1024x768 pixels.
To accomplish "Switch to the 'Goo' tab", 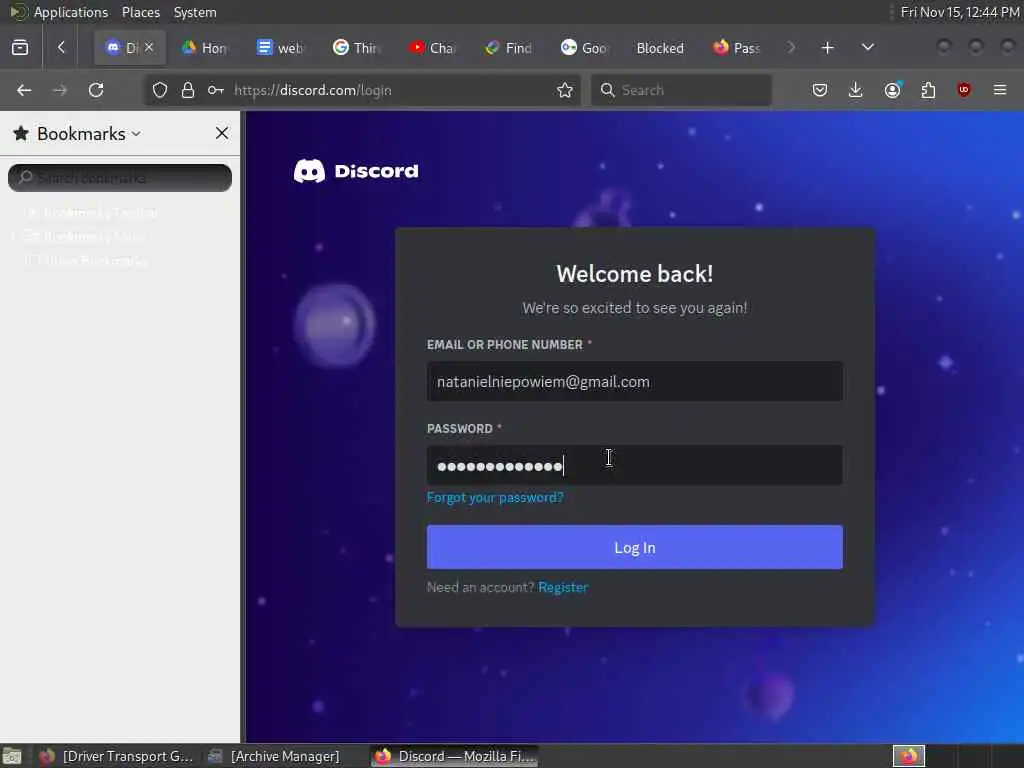I will point(584,48).
